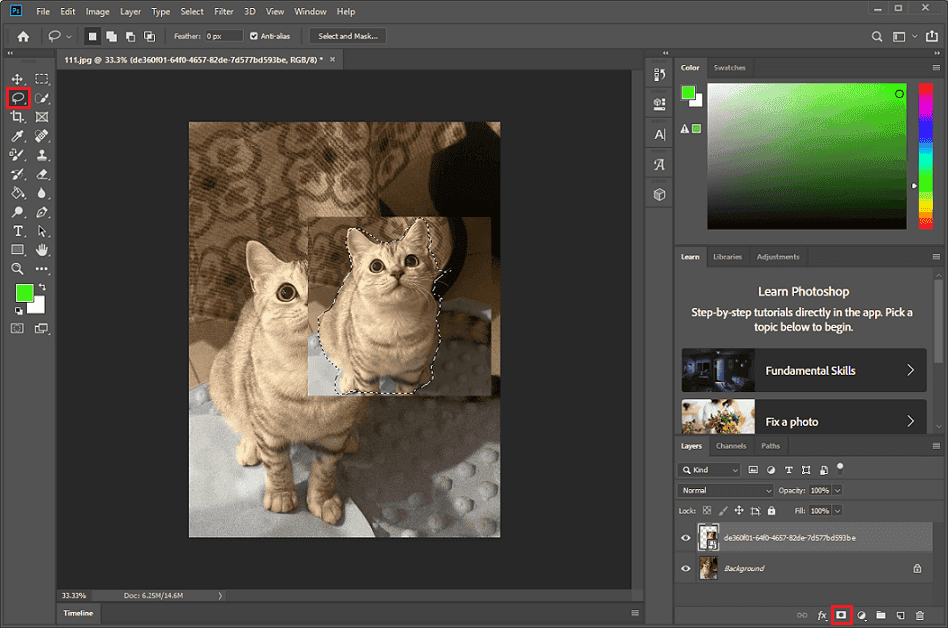
Task: Delete layer using the trash icon
Action: coord(920,616)
